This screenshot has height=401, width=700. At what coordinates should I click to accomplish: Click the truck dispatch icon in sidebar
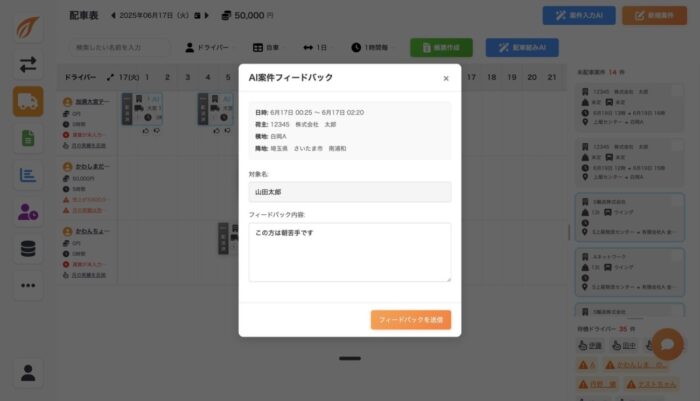[x=28, y=102]
